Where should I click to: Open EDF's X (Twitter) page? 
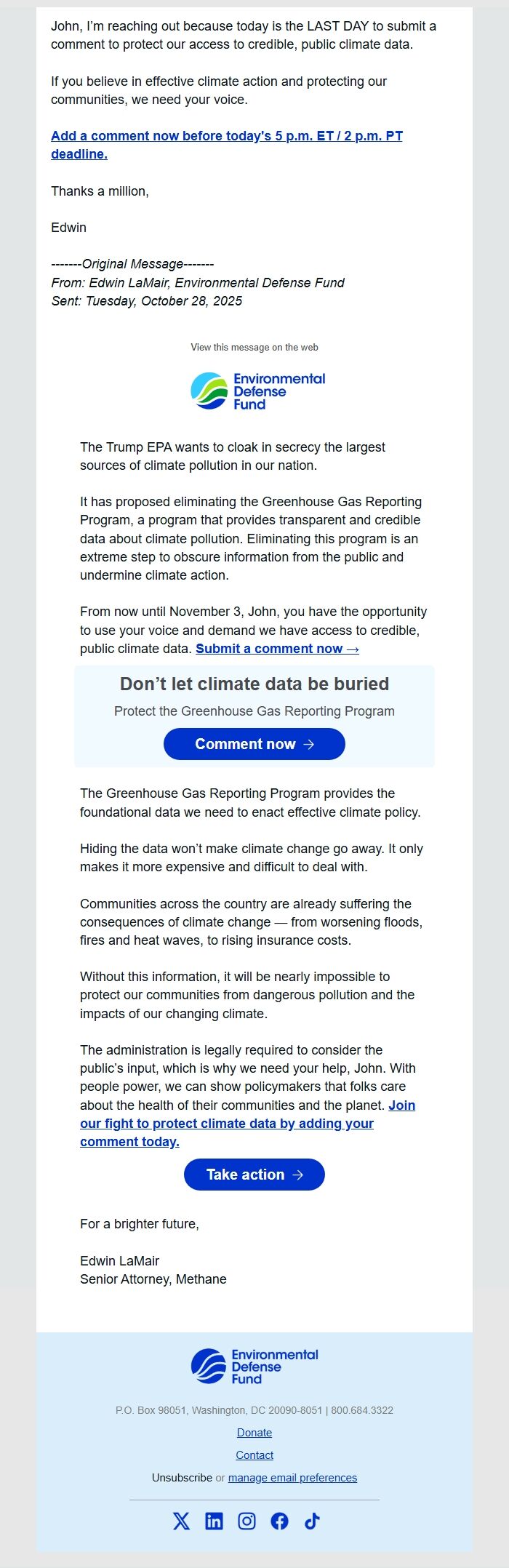(180, 1521)
